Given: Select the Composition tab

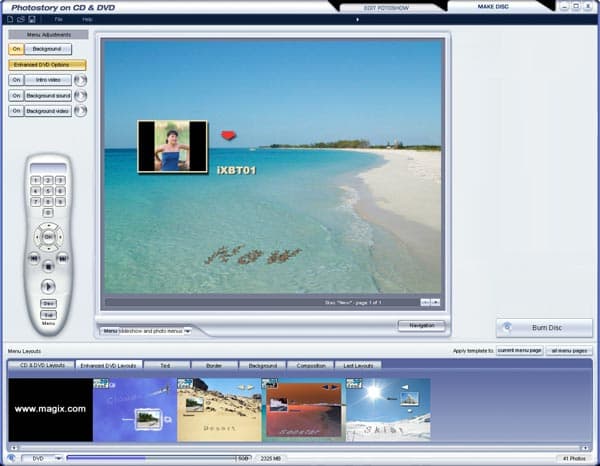Looking at the screenshot, I should click(311, 365).
